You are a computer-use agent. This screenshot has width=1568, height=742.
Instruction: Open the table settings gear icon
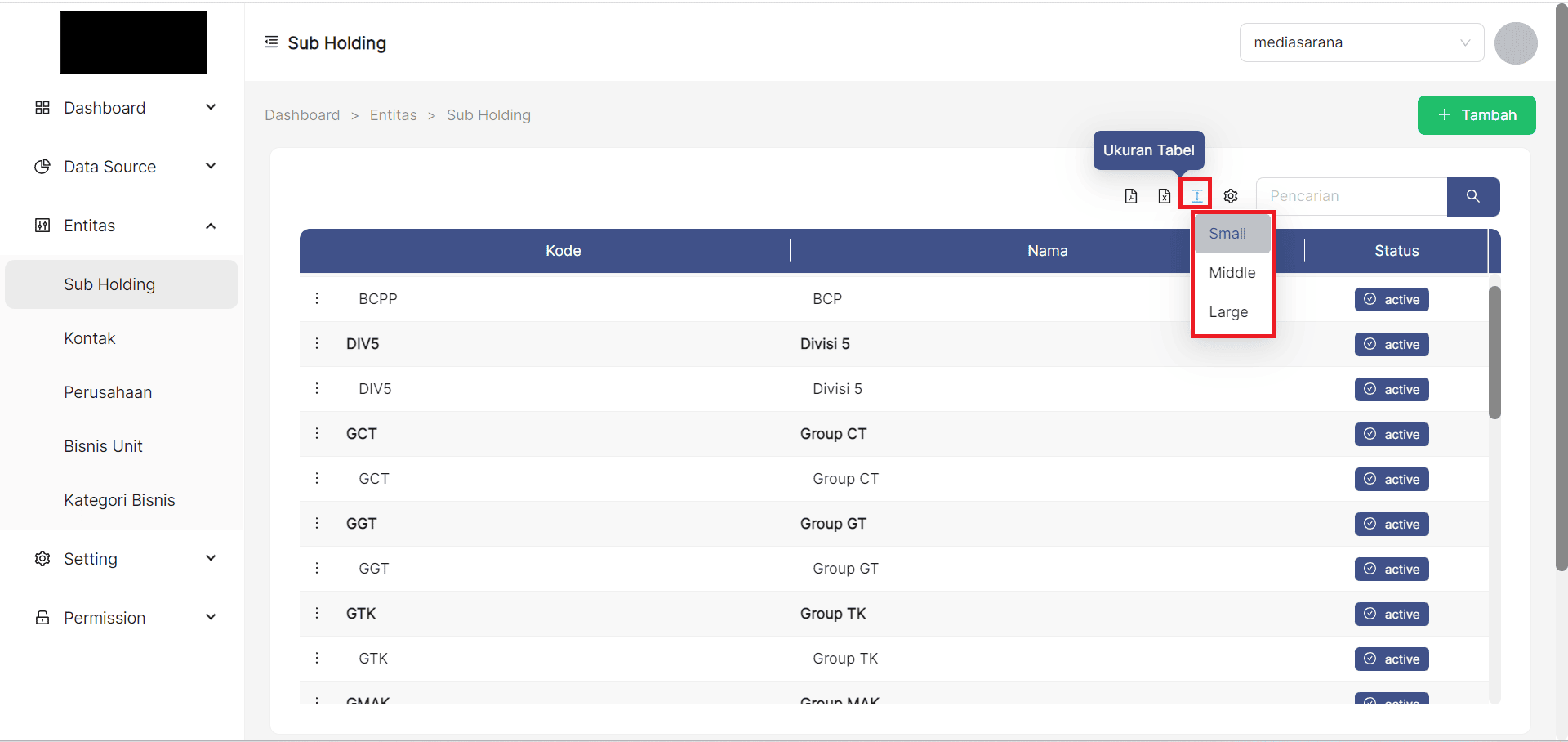1231,196
